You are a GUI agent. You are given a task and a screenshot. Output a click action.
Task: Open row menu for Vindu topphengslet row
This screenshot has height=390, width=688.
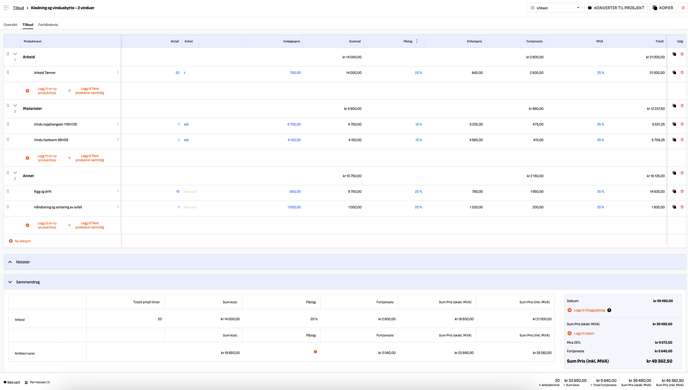click(x=118, y=124)
